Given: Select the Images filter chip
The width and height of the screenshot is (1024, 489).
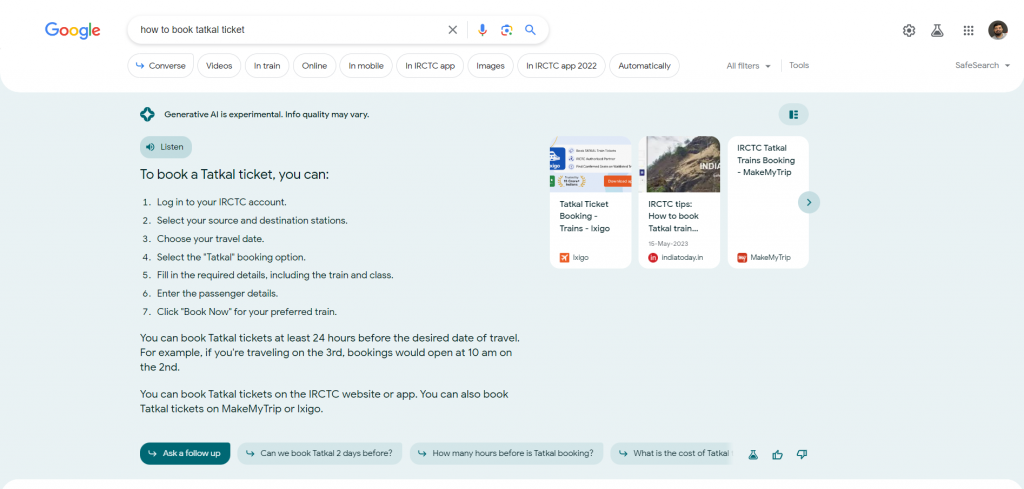Looking at the screenshot, I should 490,66.
